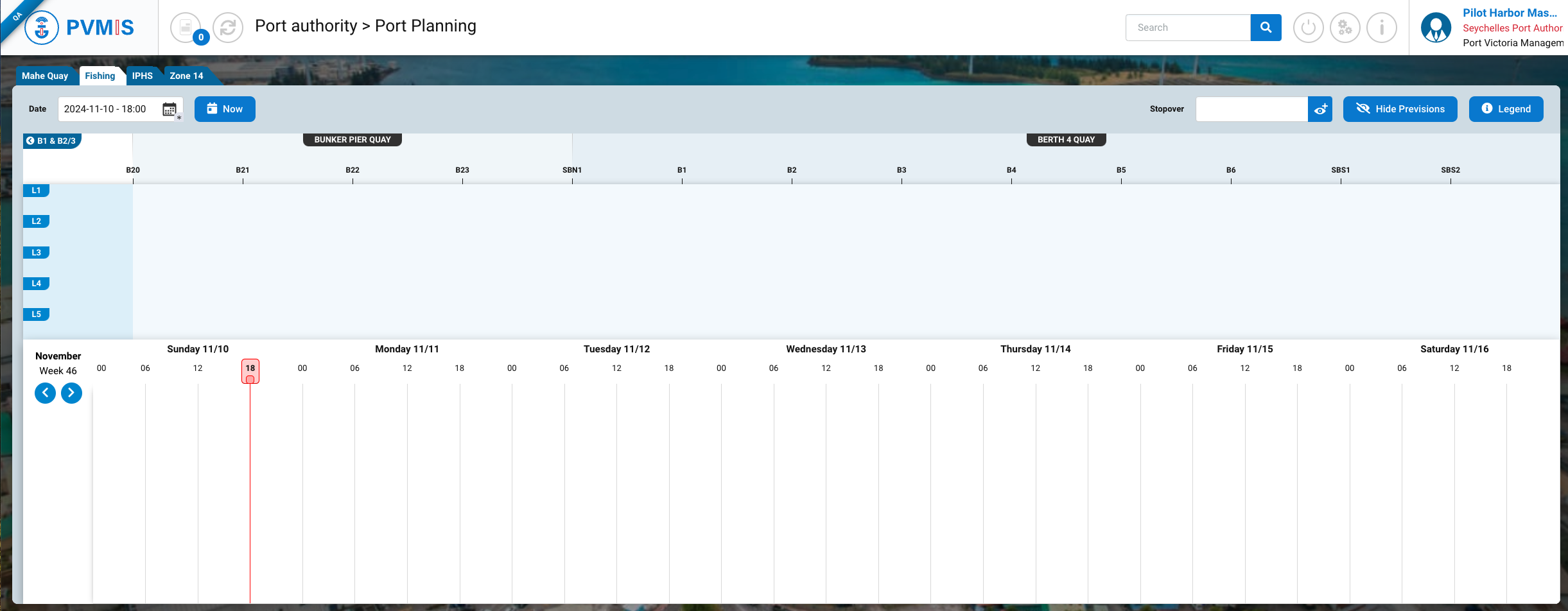Click the refresh arrows icon
This screenshot has height=611, width=1568.
(x=228, y=28)
